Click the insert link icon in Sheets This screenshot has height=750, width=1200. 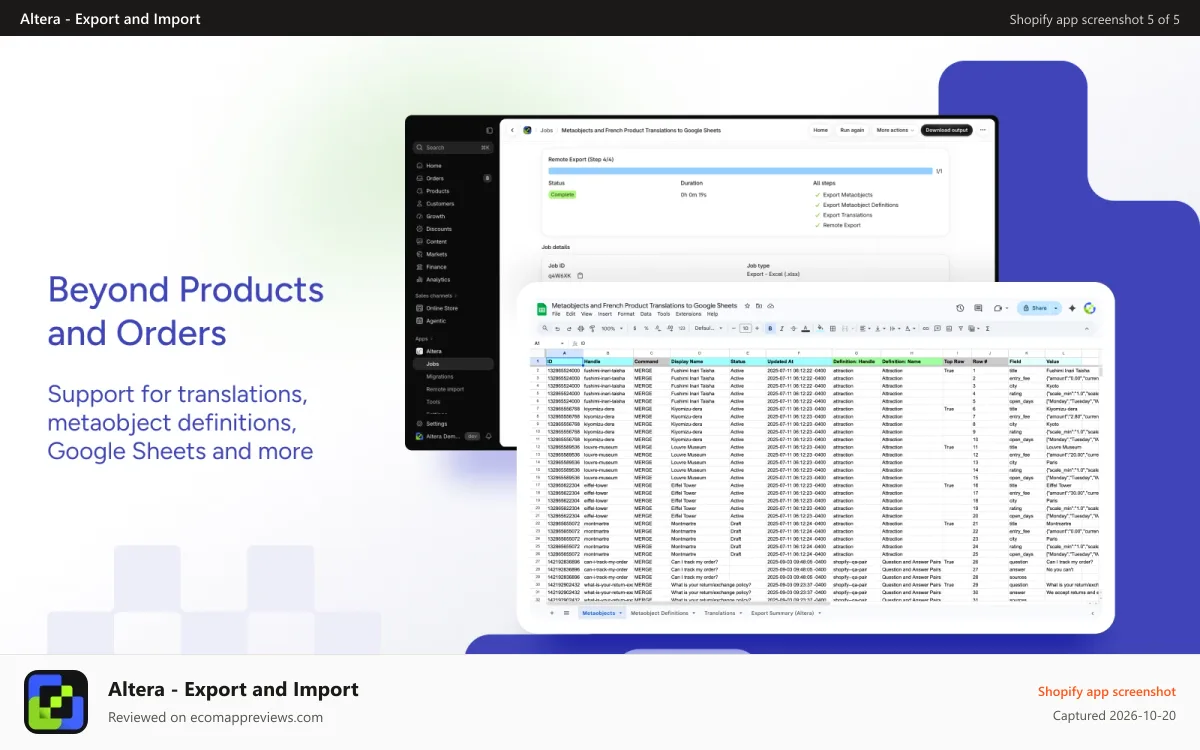(926, 328)
